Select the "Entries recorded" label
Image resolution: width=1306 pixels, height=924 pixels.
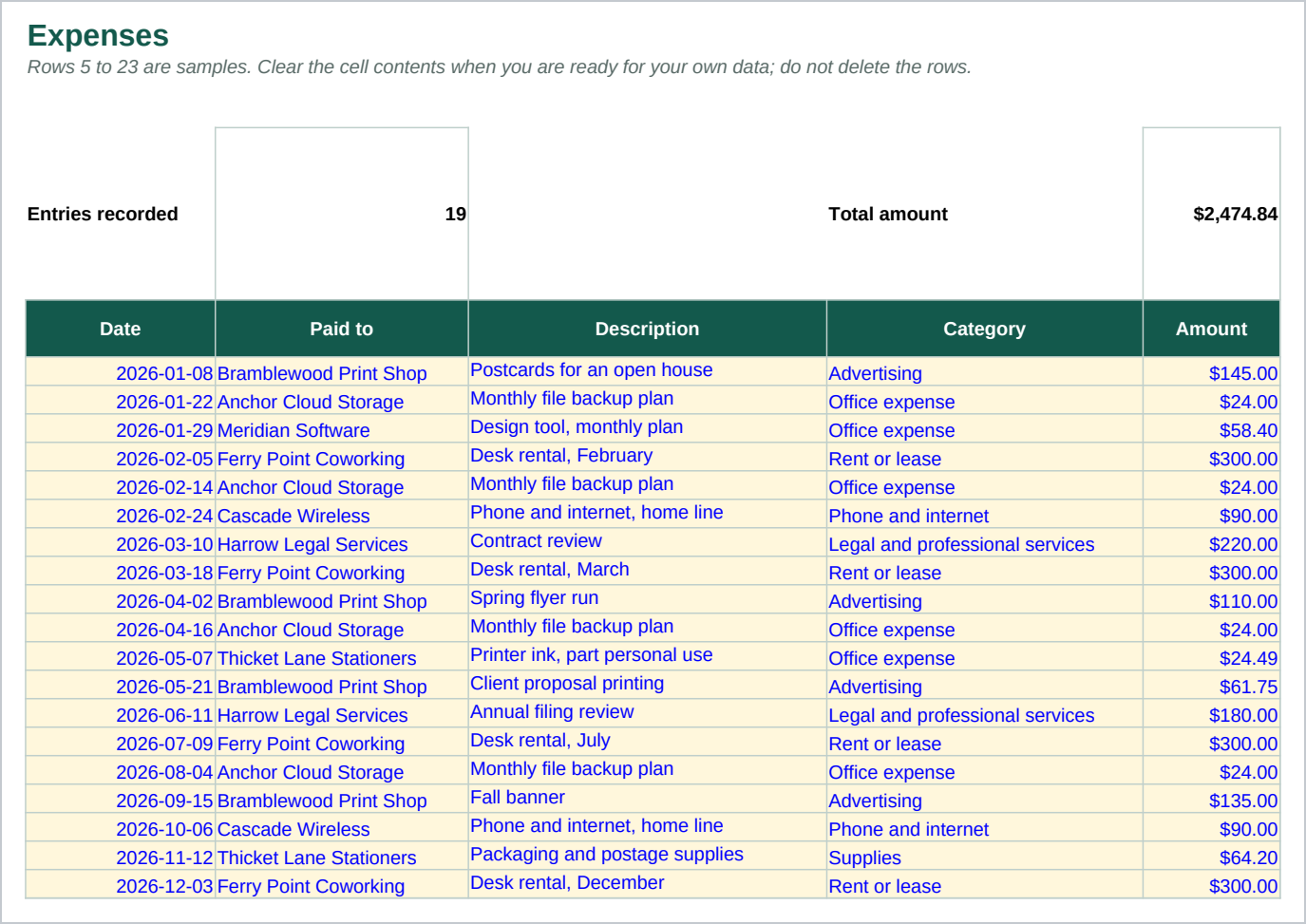[103, 214]
